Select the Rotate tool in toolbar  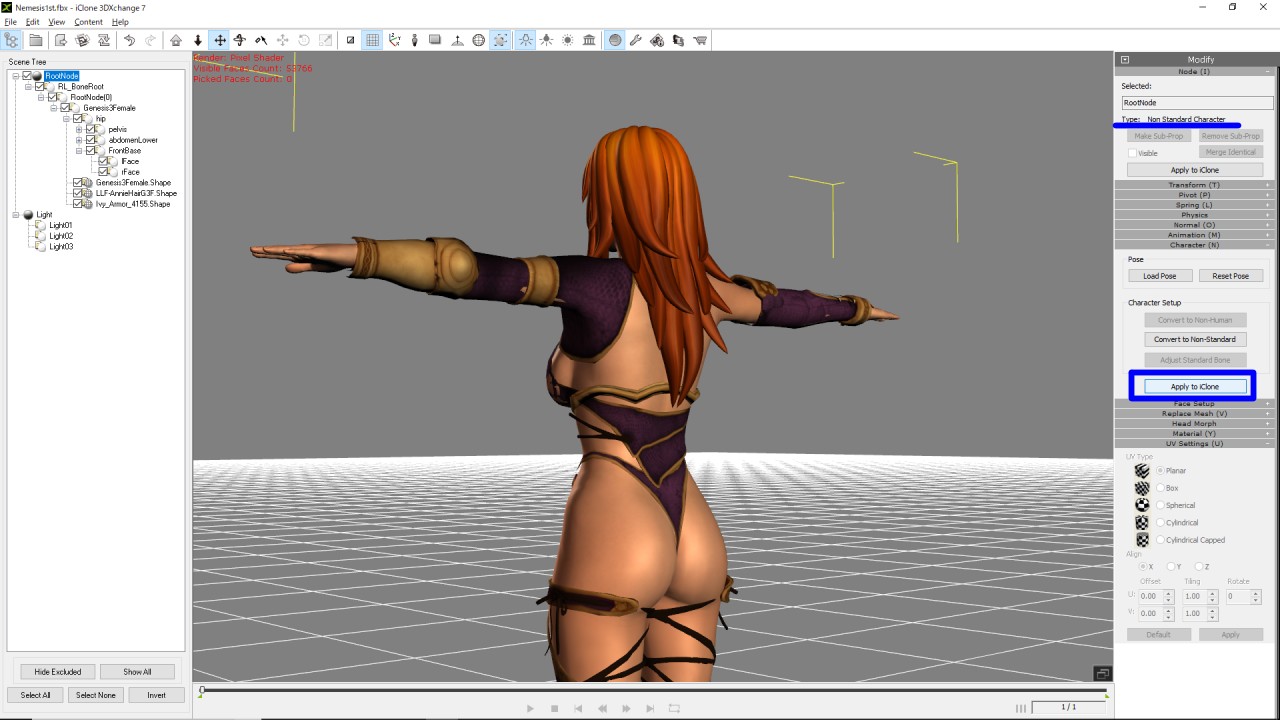click(240, 40)
